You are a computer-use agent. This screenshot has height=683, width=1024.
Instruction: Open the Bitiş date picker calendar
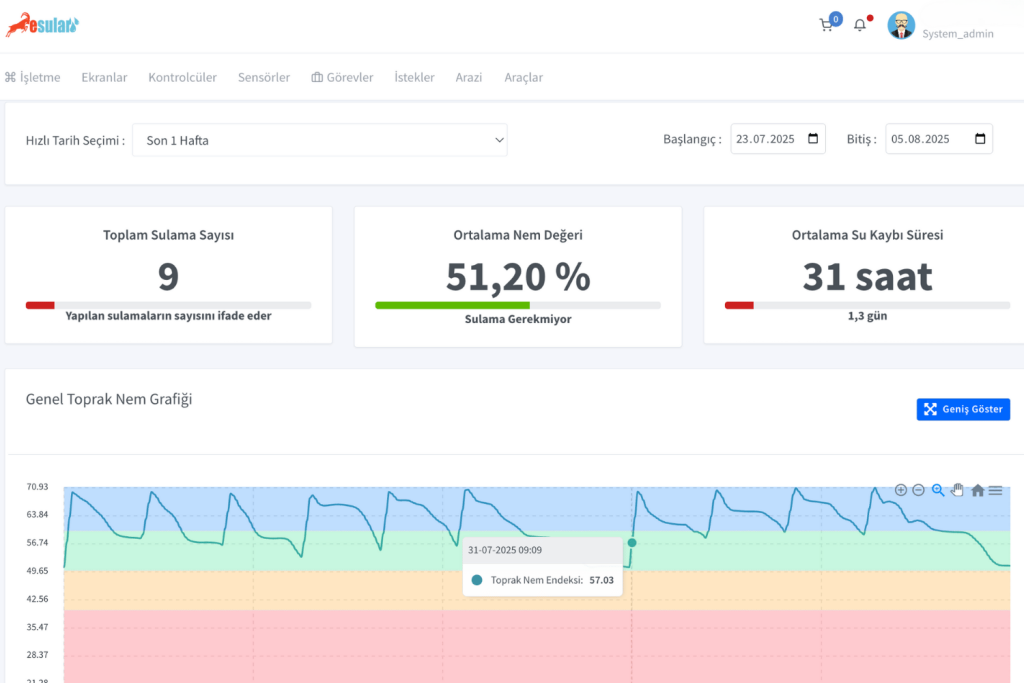tap(980, 139)
